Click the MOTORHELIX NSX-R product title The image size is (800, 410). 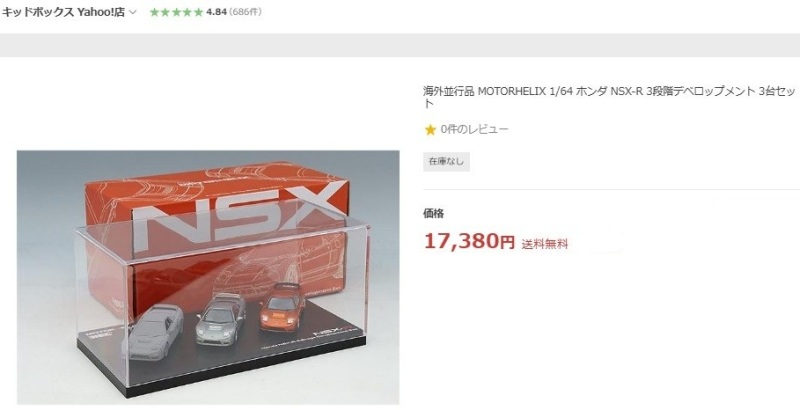click(609, 97)
